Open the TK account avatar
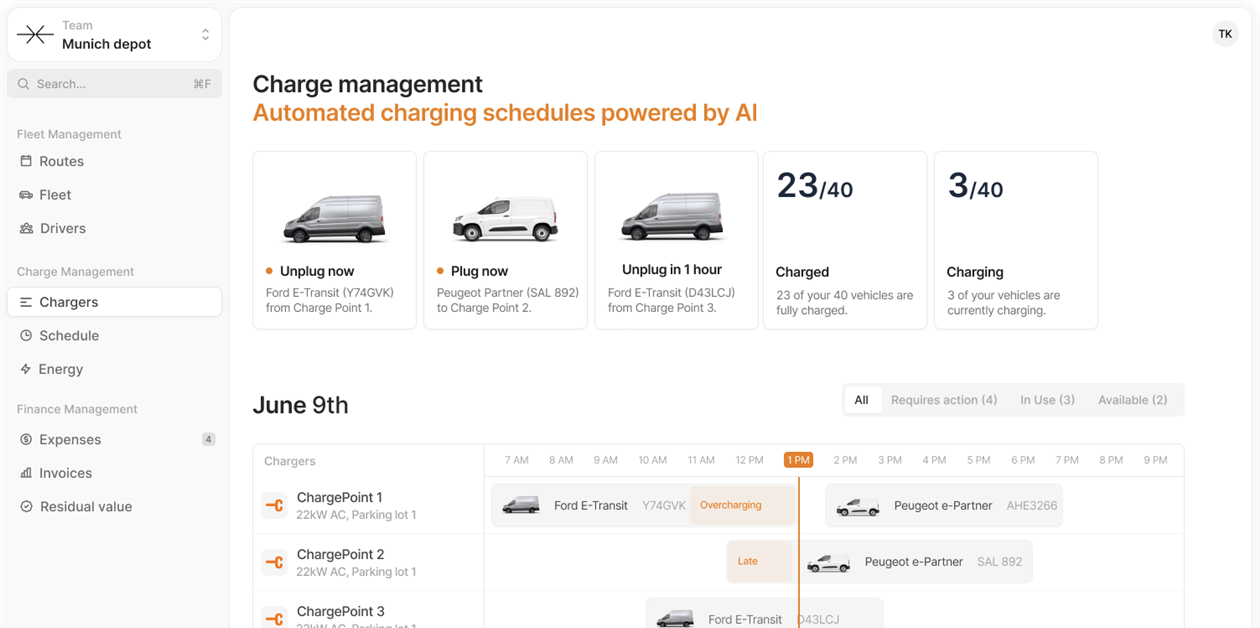 [x=1225, y=33]
